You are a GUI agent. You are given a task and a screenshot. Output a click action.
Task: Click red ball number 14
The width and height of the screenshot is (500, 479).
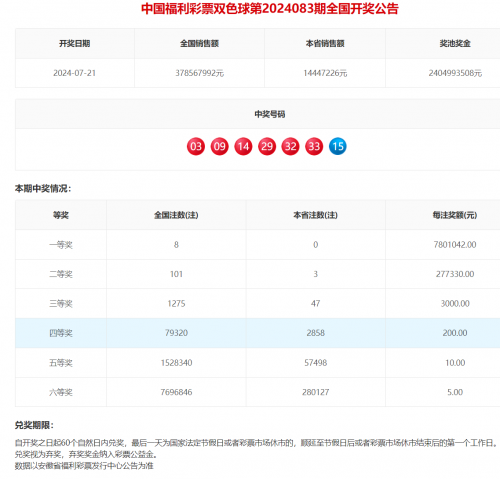243,146
